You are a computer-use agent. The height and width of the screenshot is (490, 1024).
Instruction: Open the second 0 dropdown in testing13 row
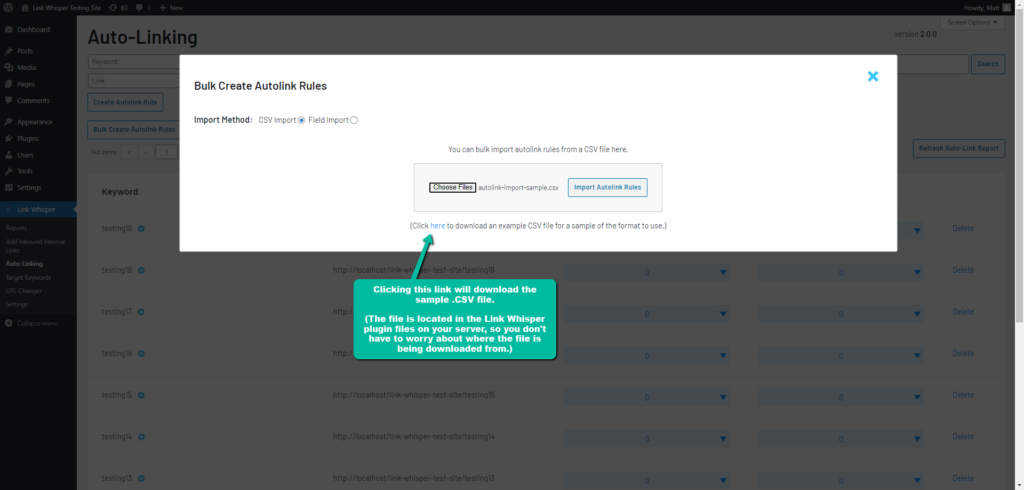click(x=840, y=480)
